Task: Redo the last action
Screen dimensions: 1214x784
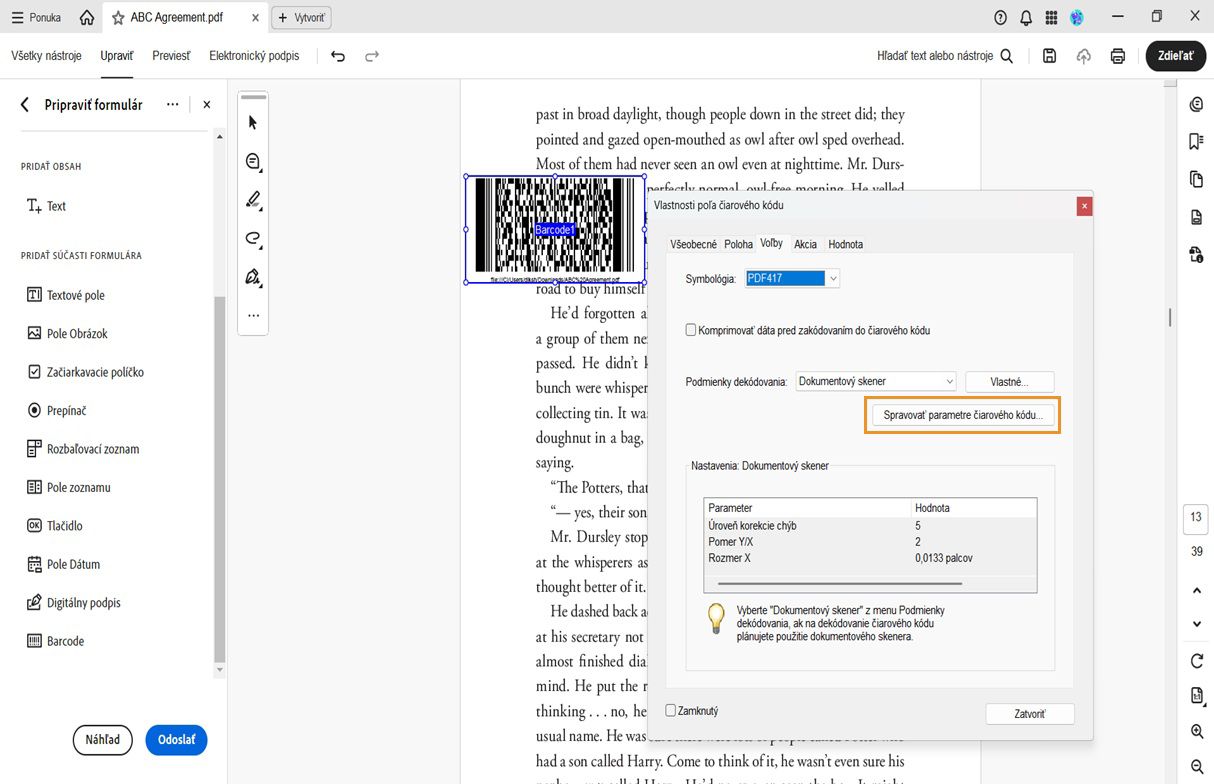Action: [372, 56]
